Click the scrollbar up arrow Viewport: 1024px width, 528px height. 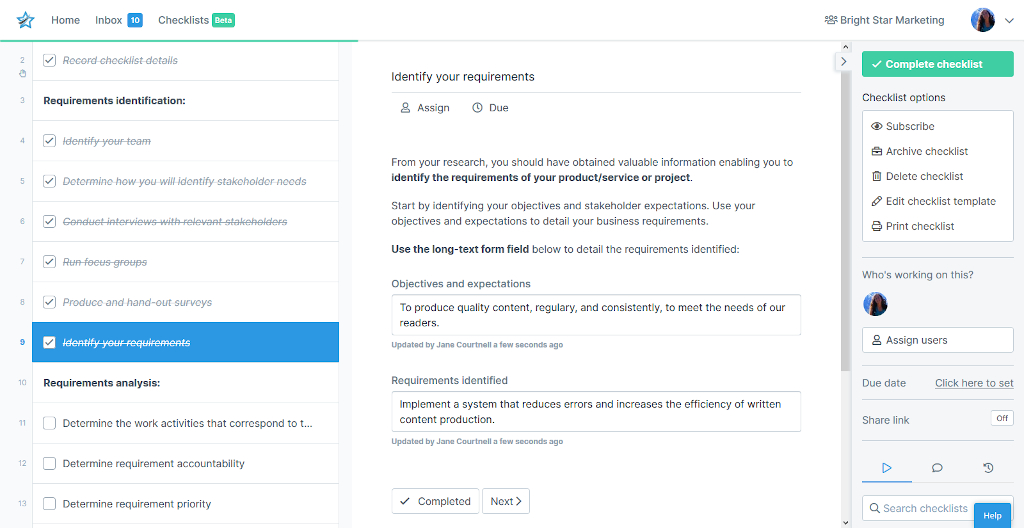coord(846,47)
